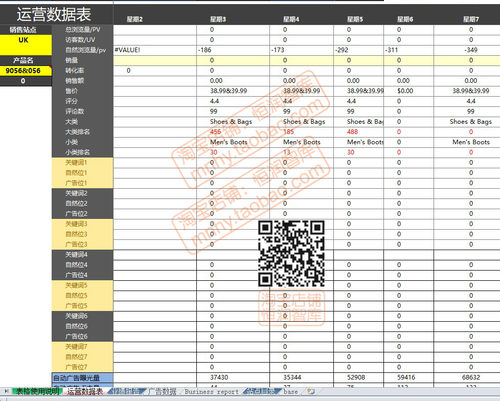Viewport: 500px width, 401px height.
Task: Select the -292 cell
Action: pos(359,50)
